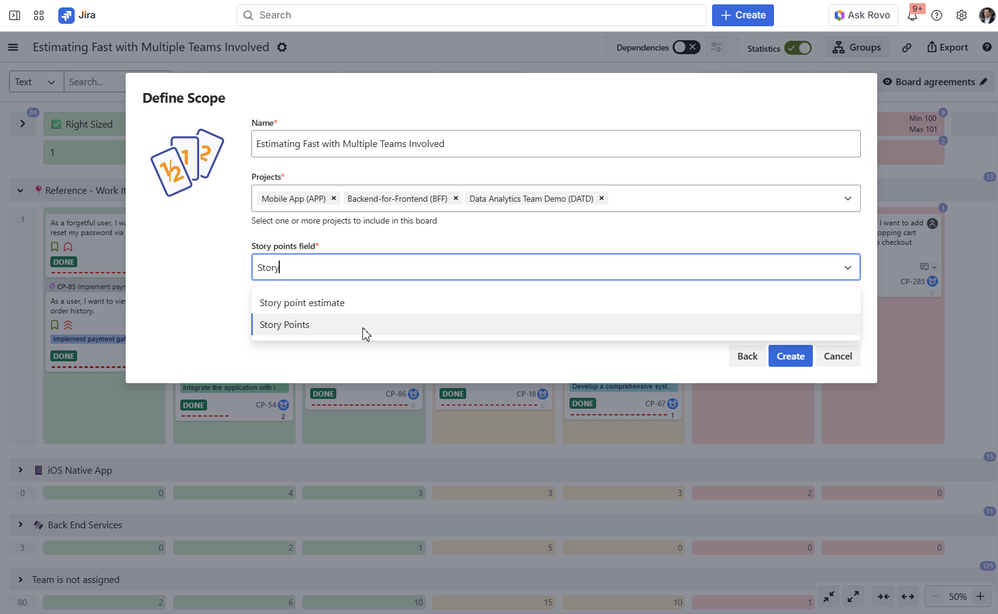Open the Story points field dropdown
Image resolution: width=998 pixels, height=614 pixels.
847,267
